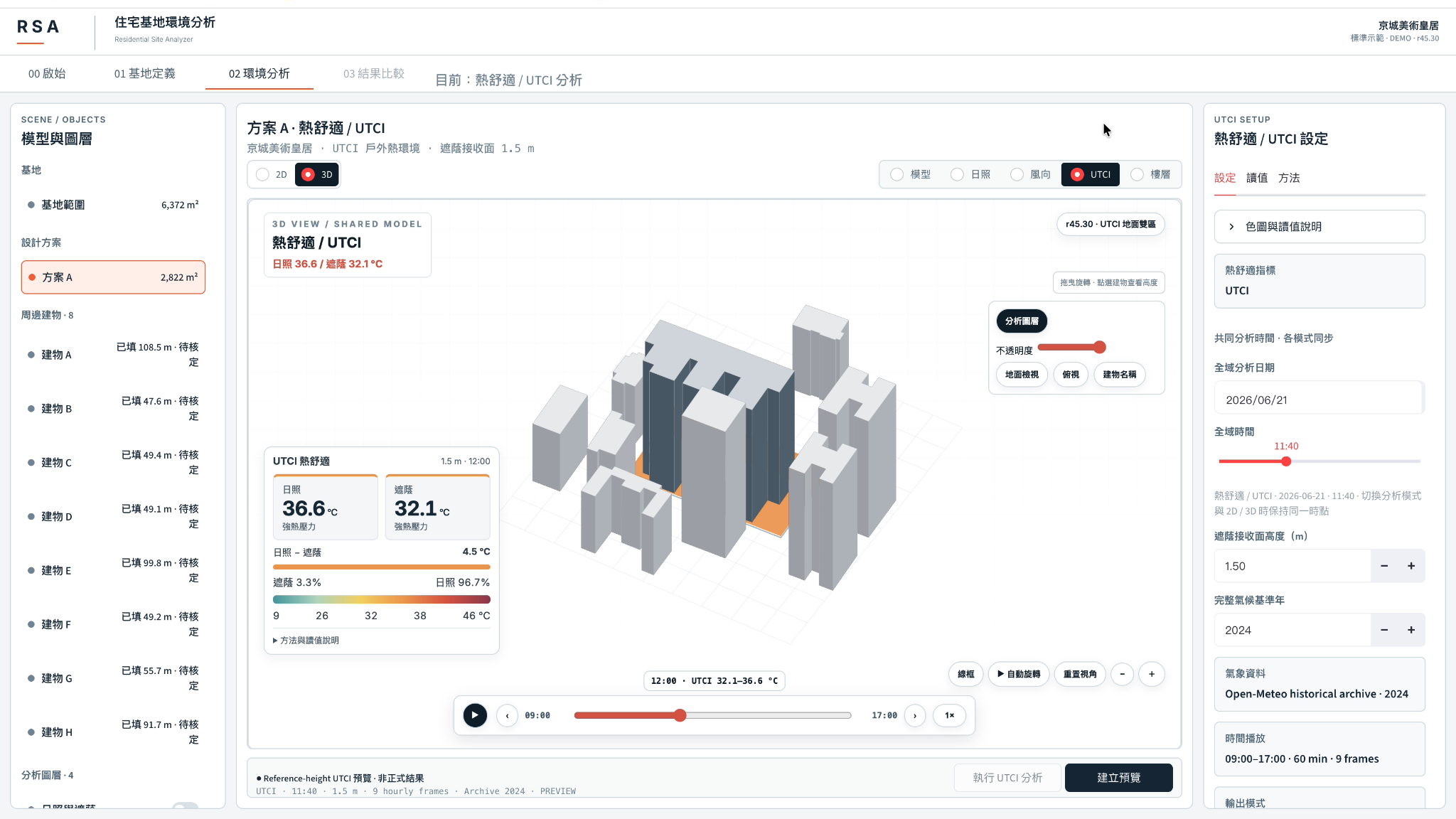Switch to 俯視 top view
1456x819 pixels.
click(x=1071, y=375)
